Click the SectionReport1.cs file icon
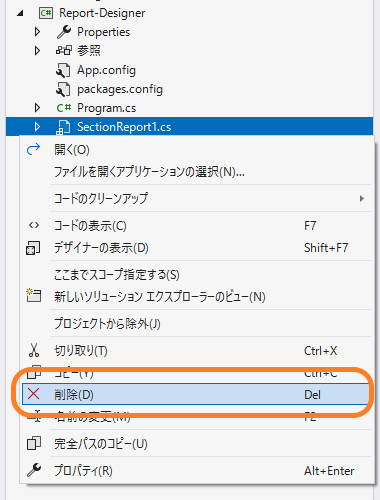The height and width of the screenshot is (500, 380). pyautogui.click(x=63, y=128)
